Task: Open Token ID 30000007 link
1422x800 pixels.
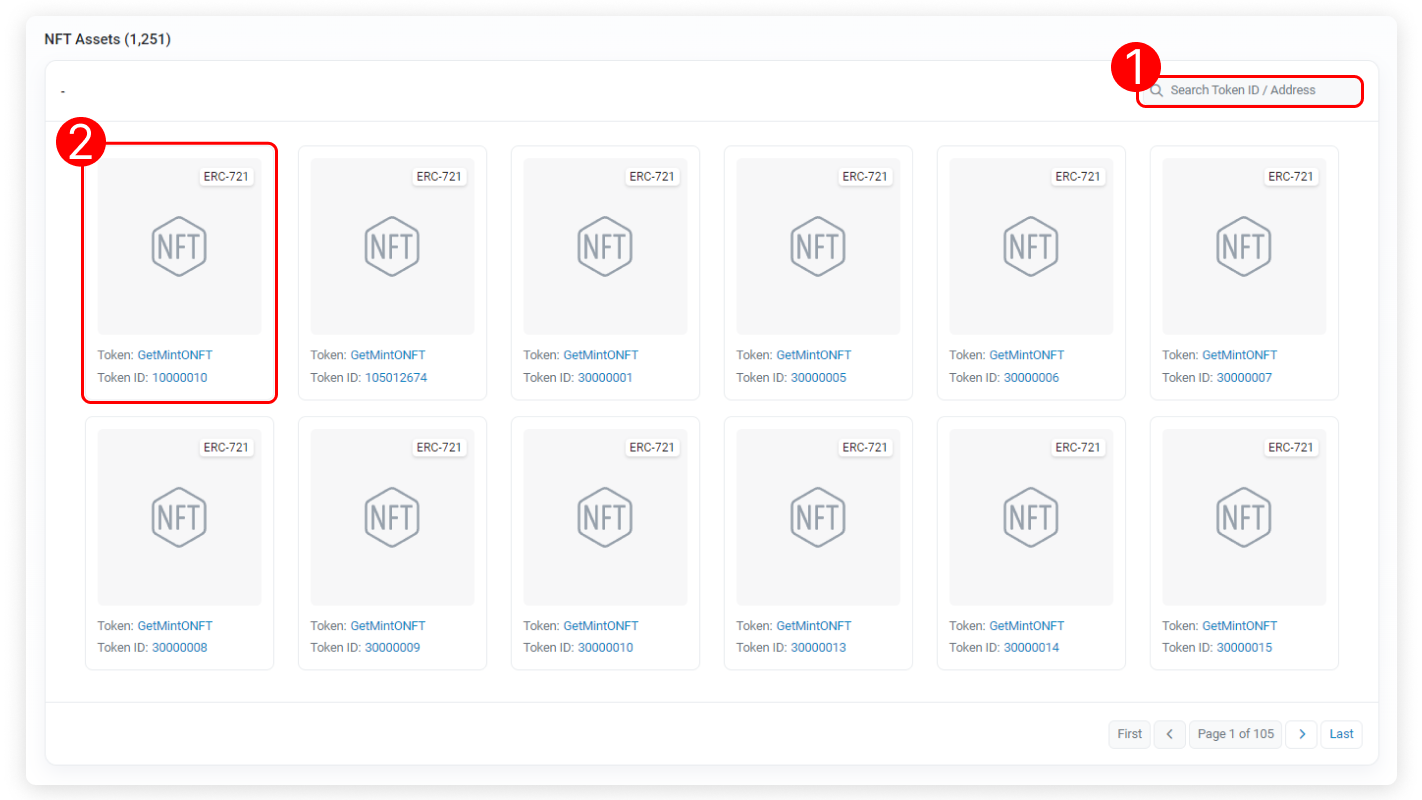Action: tap(1244, 378)
